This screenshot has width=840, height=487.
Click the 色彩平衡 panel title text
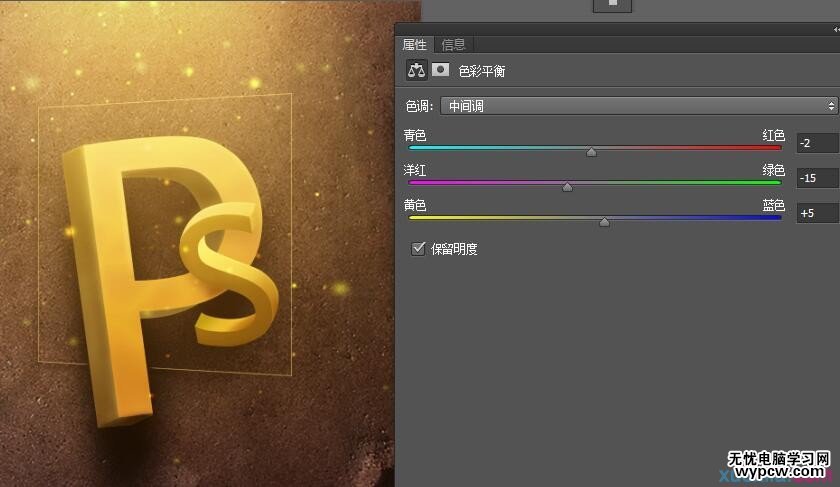(x=482, y=71)
